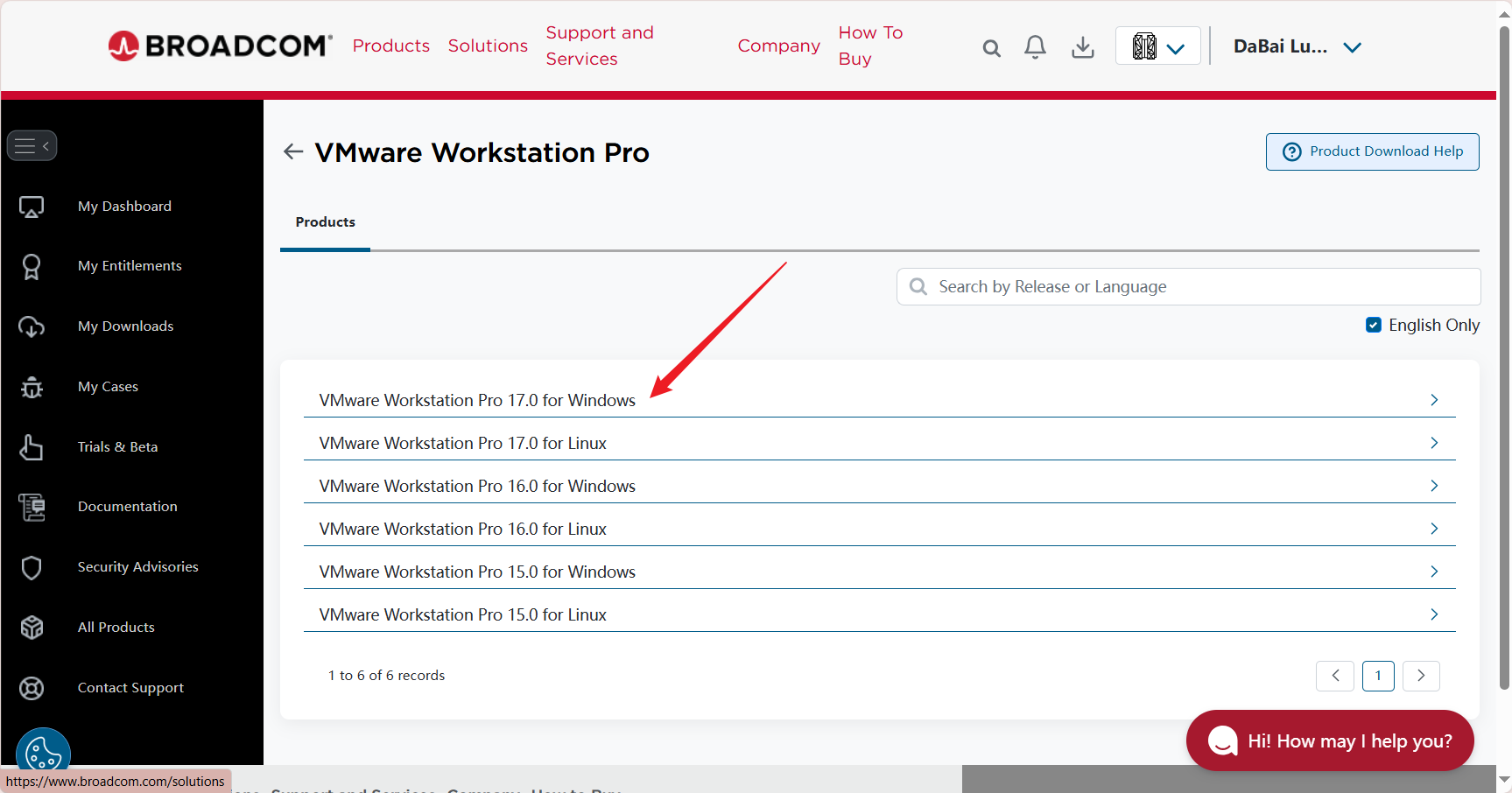Click the Security Advisories shield icon
This screenshot has height=793, width=1512.
(x=32, y=567)
